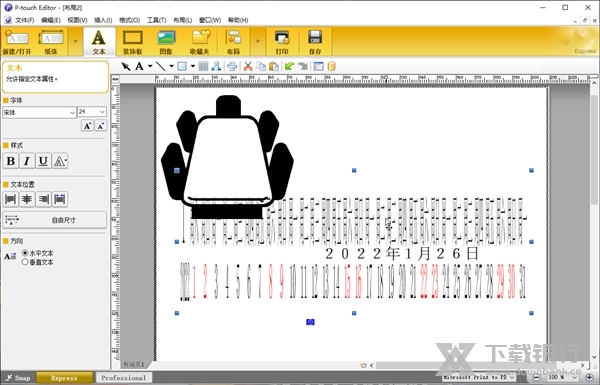Decrease font size with smaller A button

(x=101, y=126)
